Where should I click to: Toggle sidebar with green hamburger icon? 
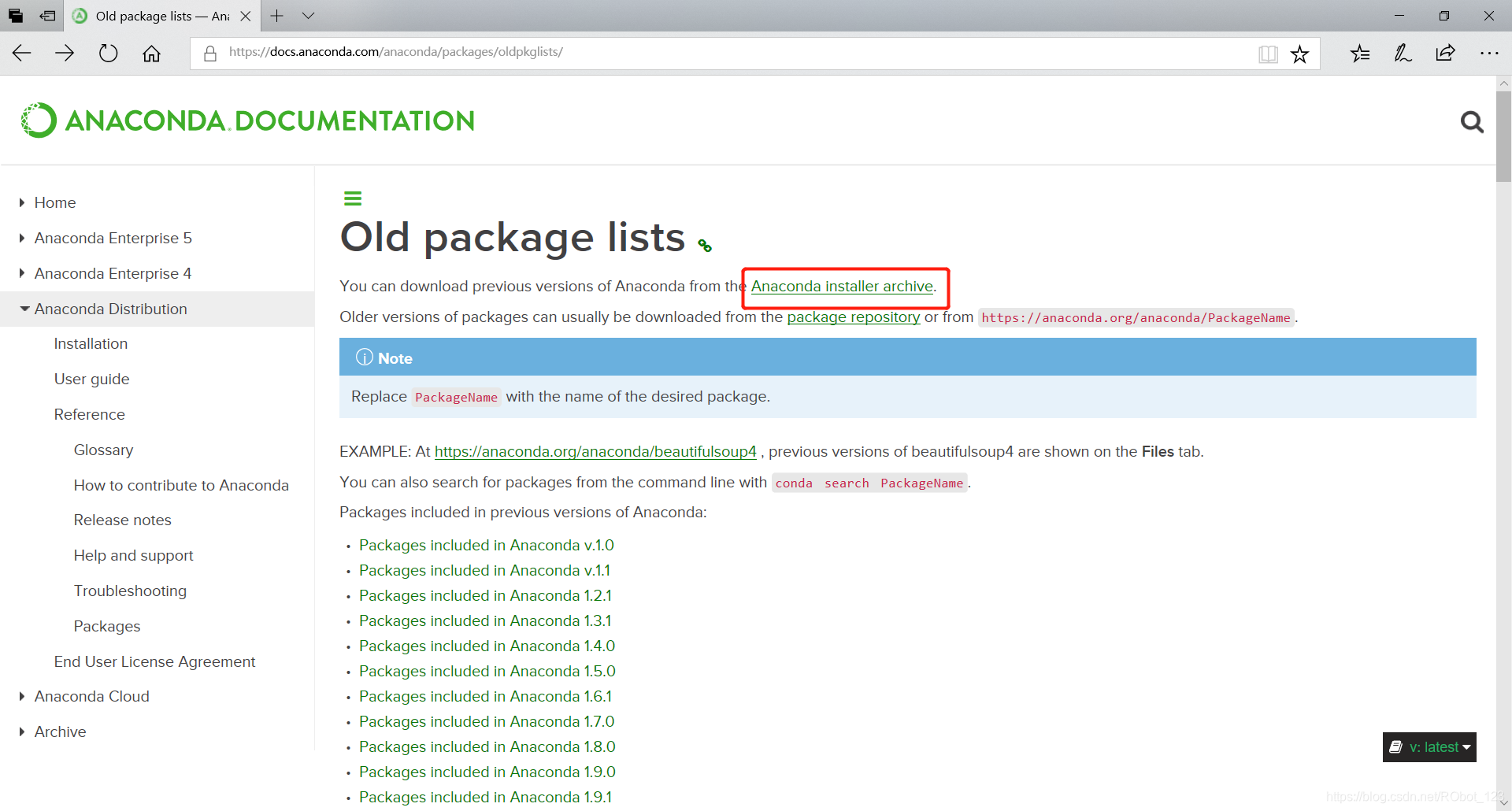[353, 198]
